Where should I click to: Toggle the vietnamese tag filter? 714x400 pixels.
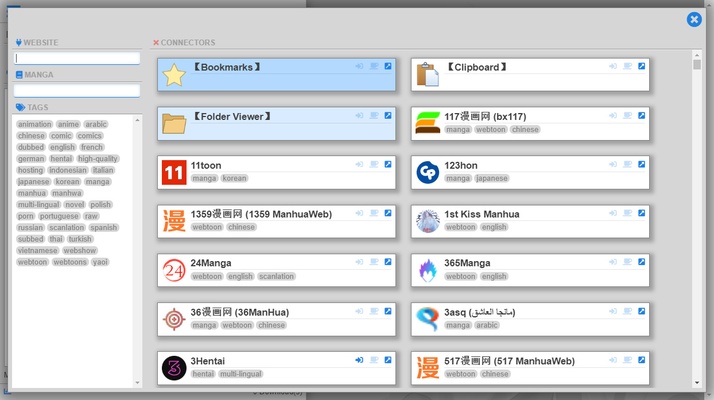point(38,251)
